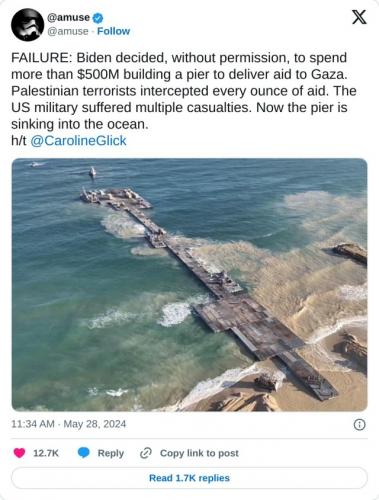The height and width of the screenshot is (500, 379).
Task: Click the stormtrooper profile avatar
Action: [27, 25]
